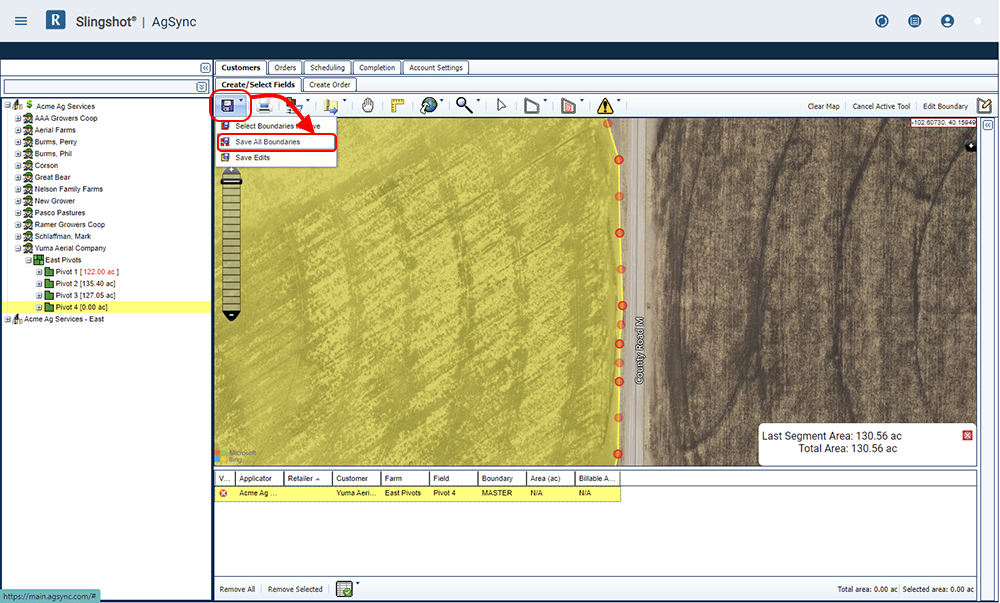This screenshot has height=603, width=1000.
Task: Open dropdown arrow beside Zoom magnifier
Action: click(x=478, y=101)
